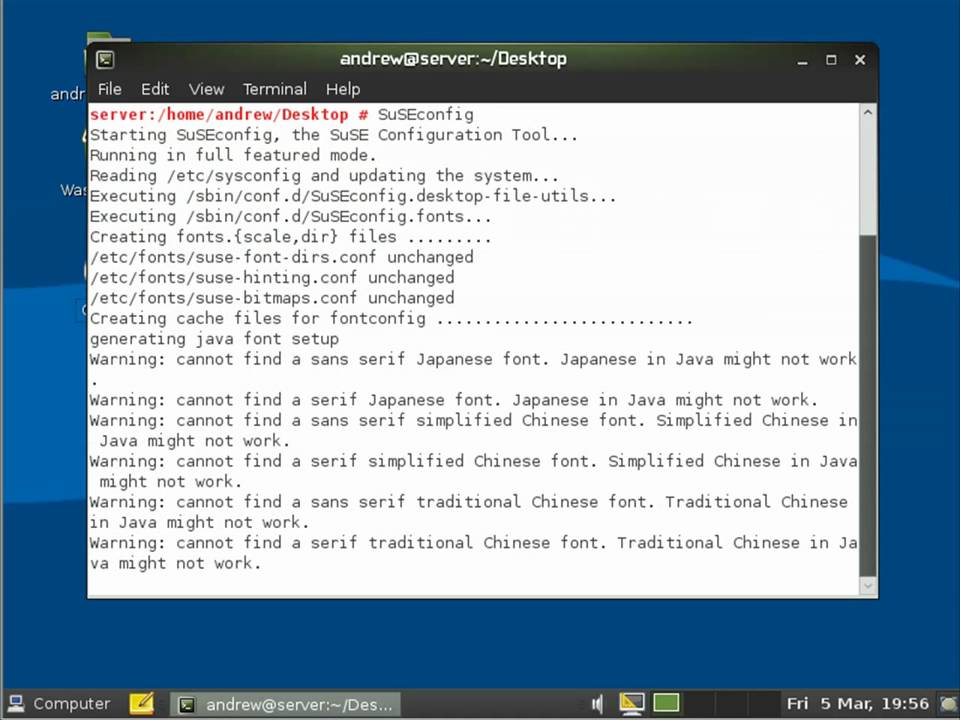Open the display resolution applet icon

(x=632, y=704)
